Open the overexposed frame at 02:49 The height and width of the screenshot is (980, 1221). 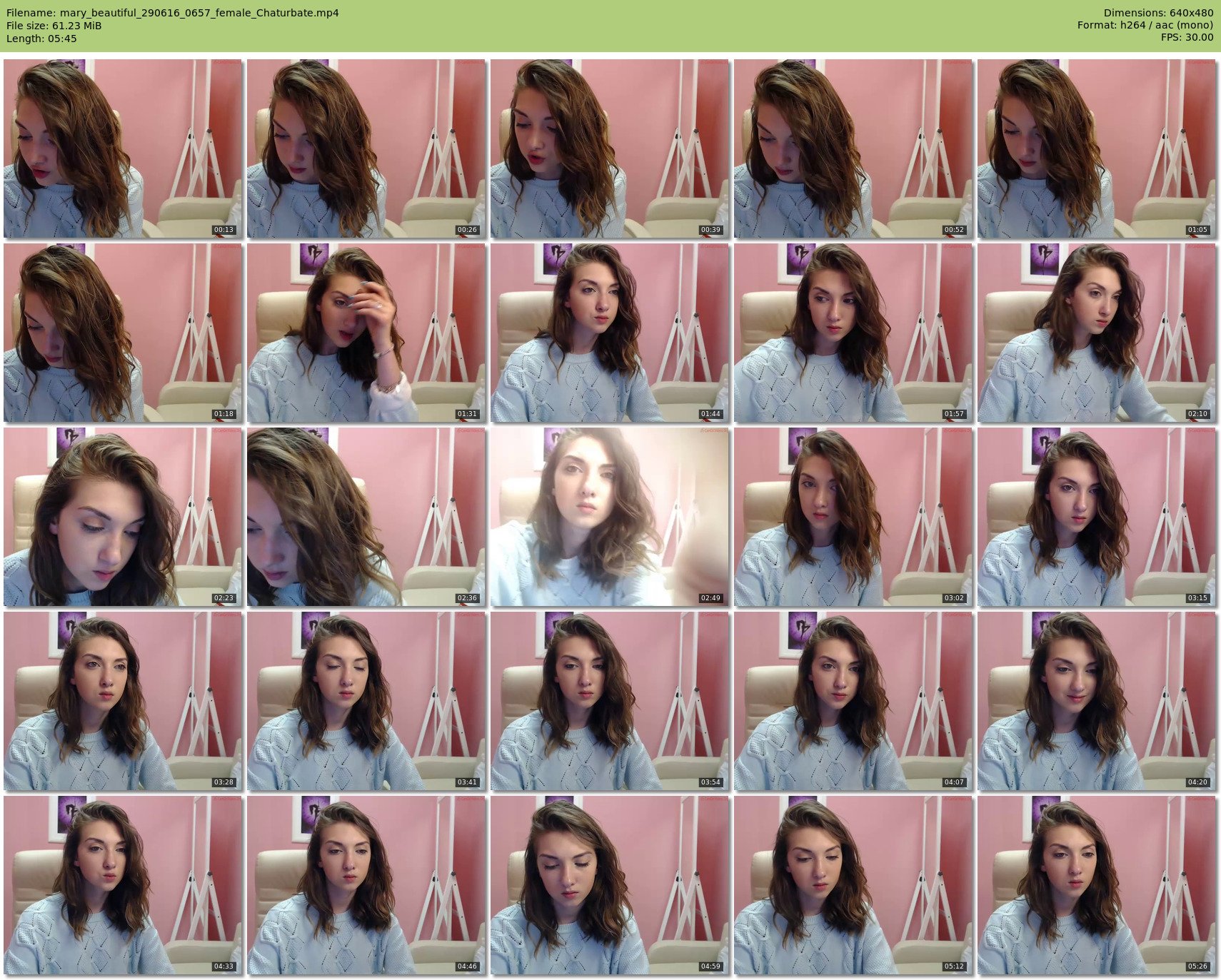610,517
